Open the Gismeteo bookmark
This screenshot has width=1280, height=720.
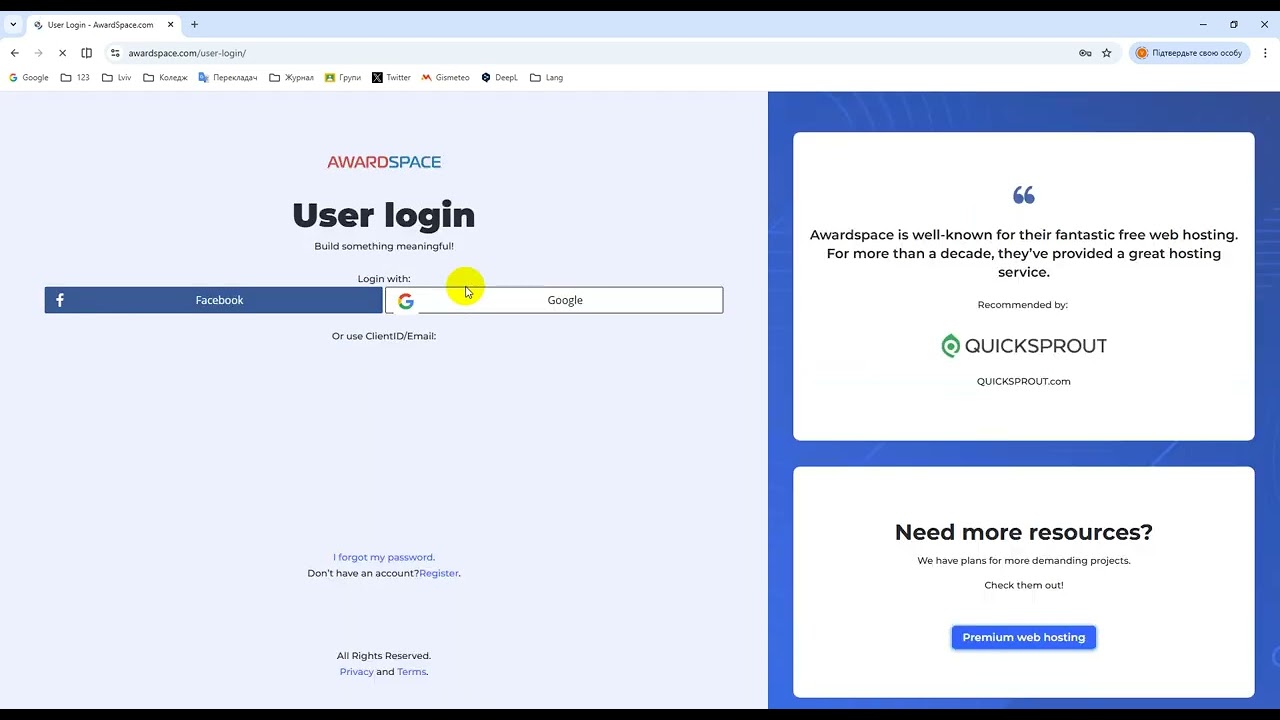click(x=446, y=77)
